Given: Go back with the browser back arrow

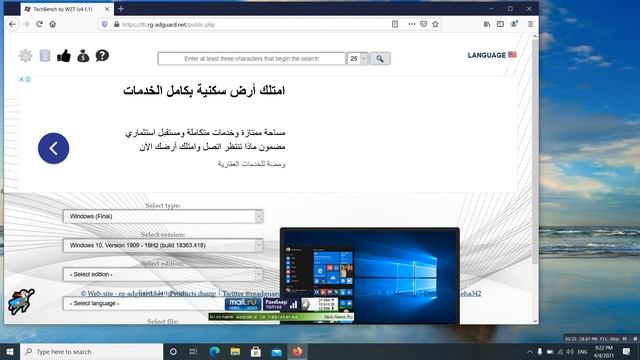Looking at the screenshot, I should 12,24.
